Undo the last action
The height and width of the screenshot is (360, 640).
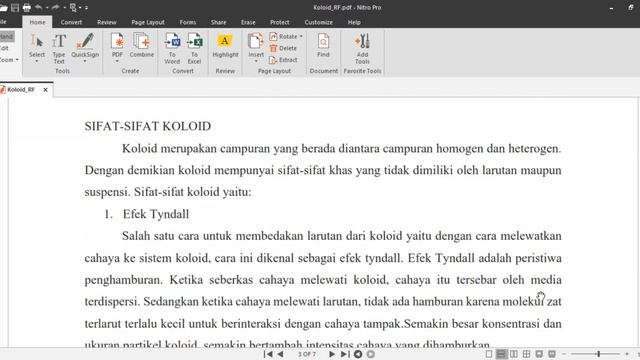[x=39, y=7]
